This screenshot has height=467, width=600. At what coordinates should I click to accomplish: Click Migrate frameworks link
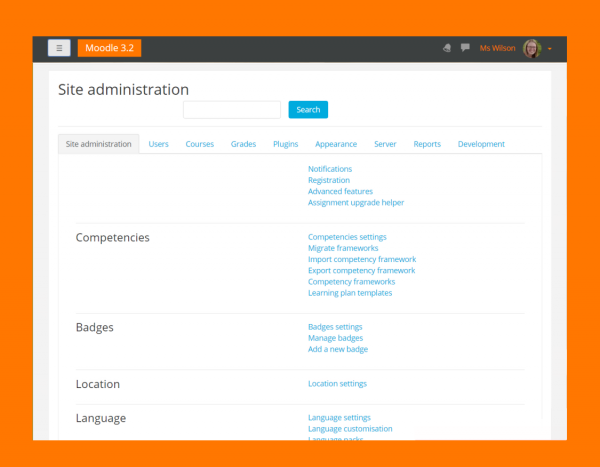coord(343,248)
